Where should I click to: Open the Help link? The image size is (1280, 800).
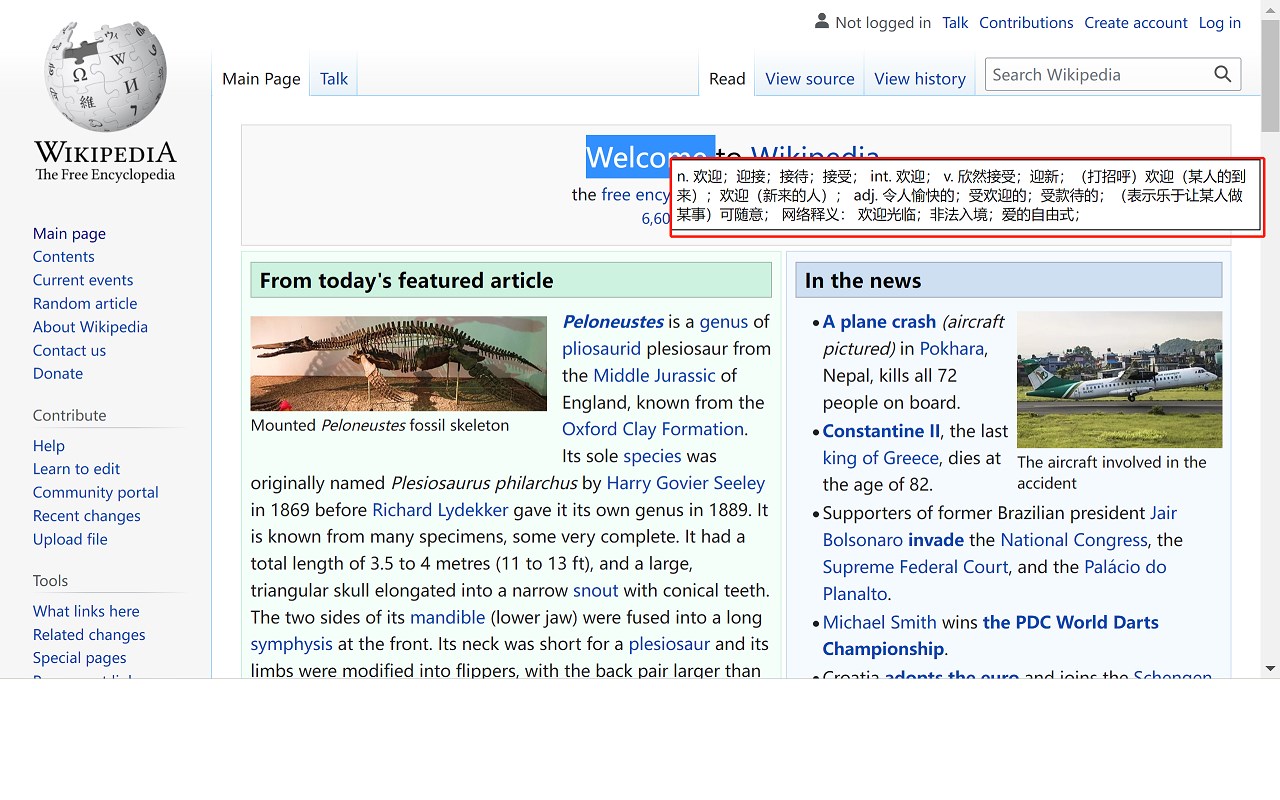click(x=48, y=445)
